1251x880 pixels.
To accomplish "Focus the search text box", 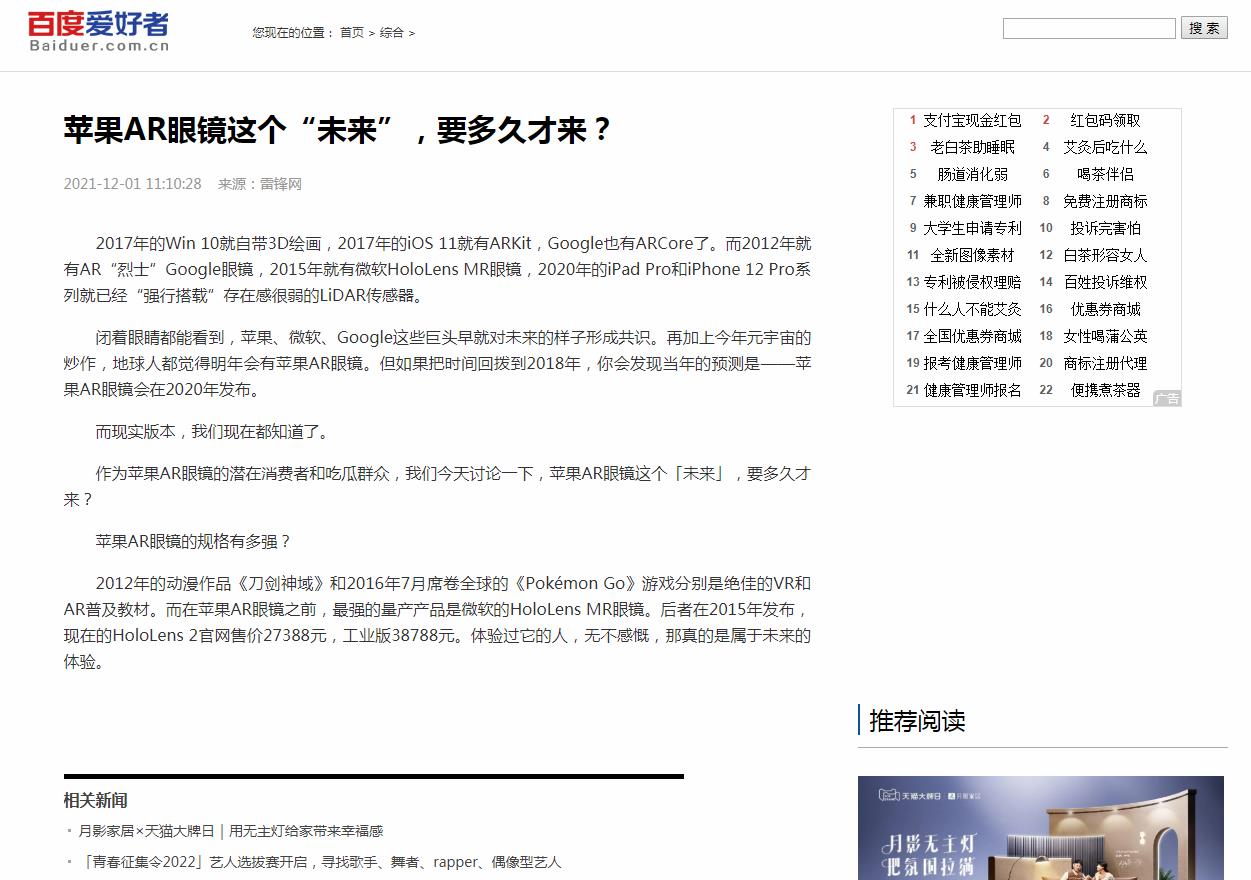I will (x=1089, y=29).
